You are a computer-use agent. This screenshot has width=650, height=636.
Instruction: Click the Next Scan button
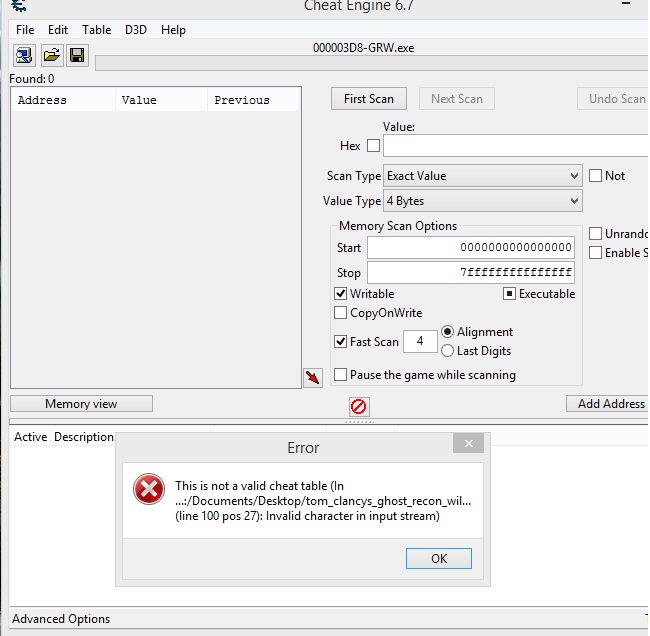(x=457, y=99)
